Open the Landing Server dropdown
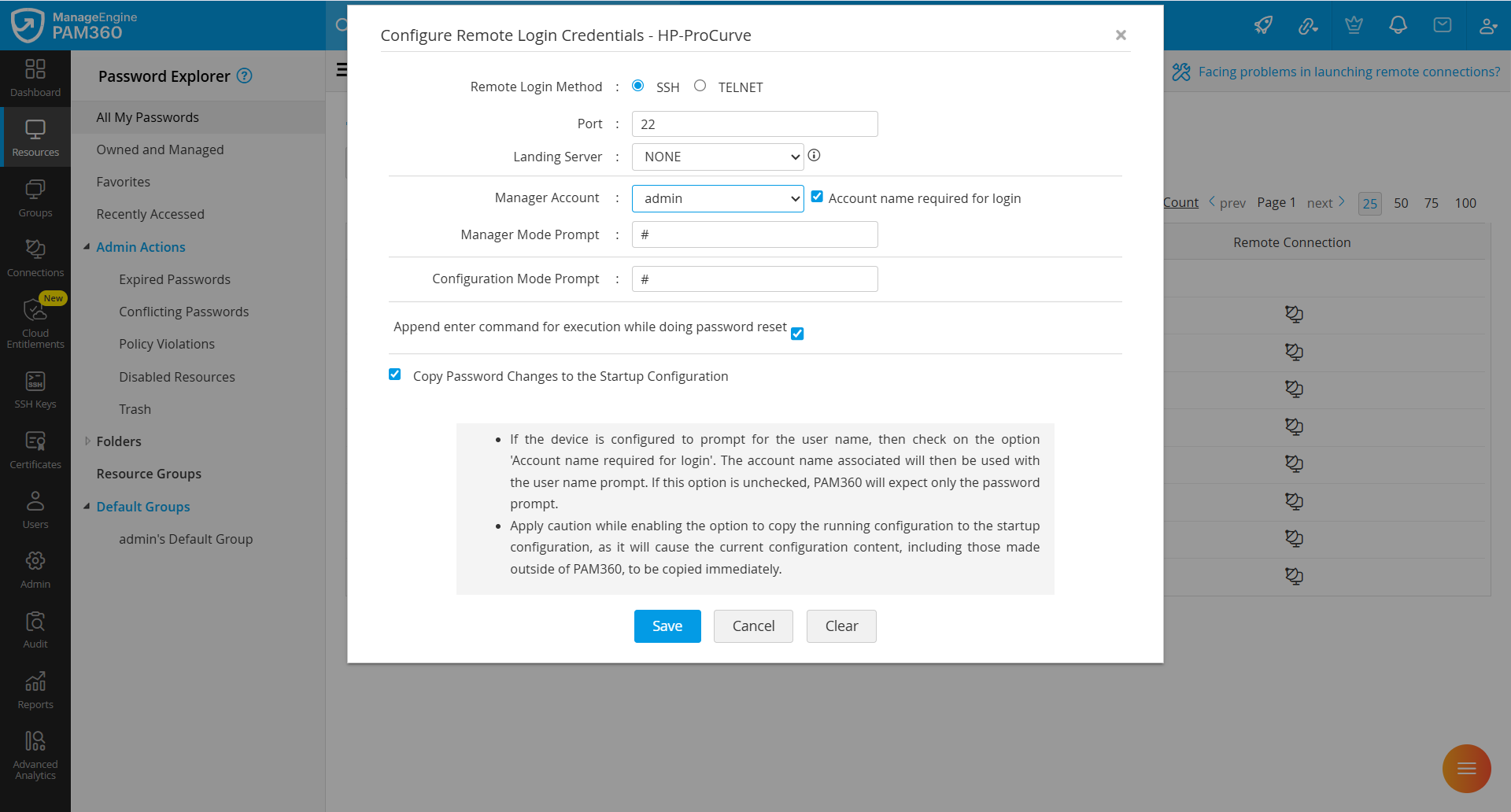Viewport: 1511px width, 812px height. click(716, 157)
